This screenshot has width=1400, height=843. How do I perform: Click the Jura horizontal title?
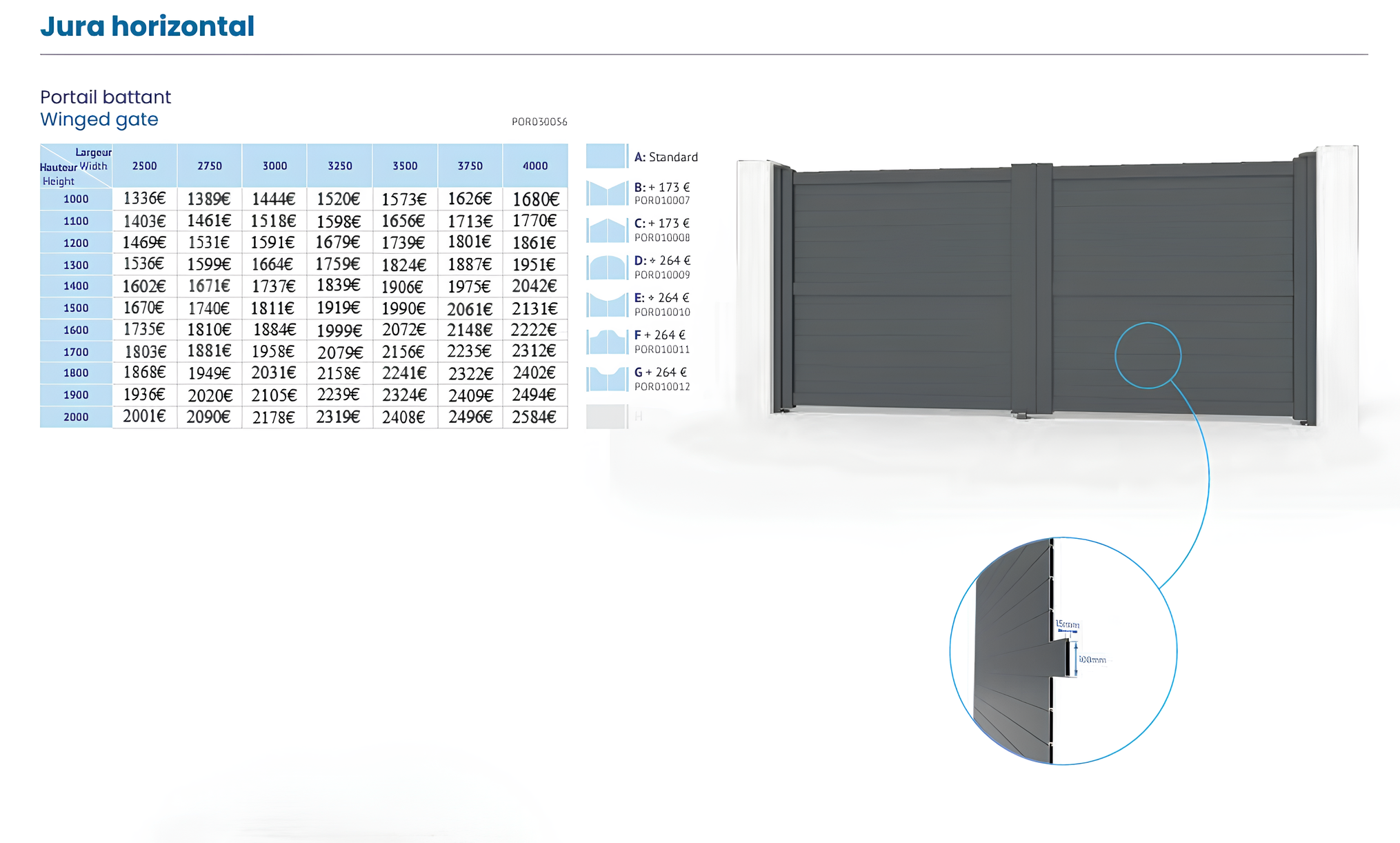click(x=147, y=26)
